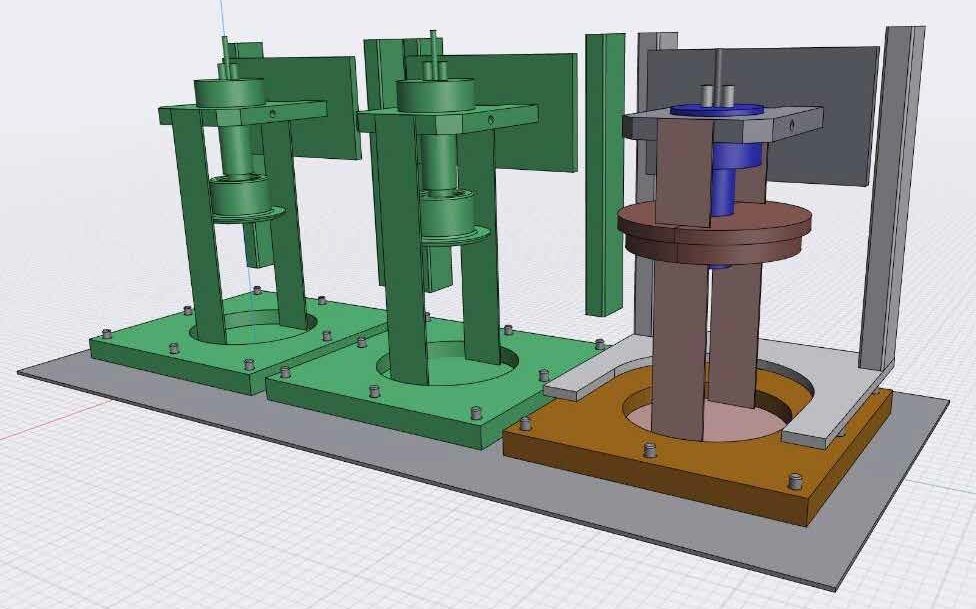Select the top cylinder of left green assembly
The height and width of the screenshot is (609, 976).
[x=229, y=91]
